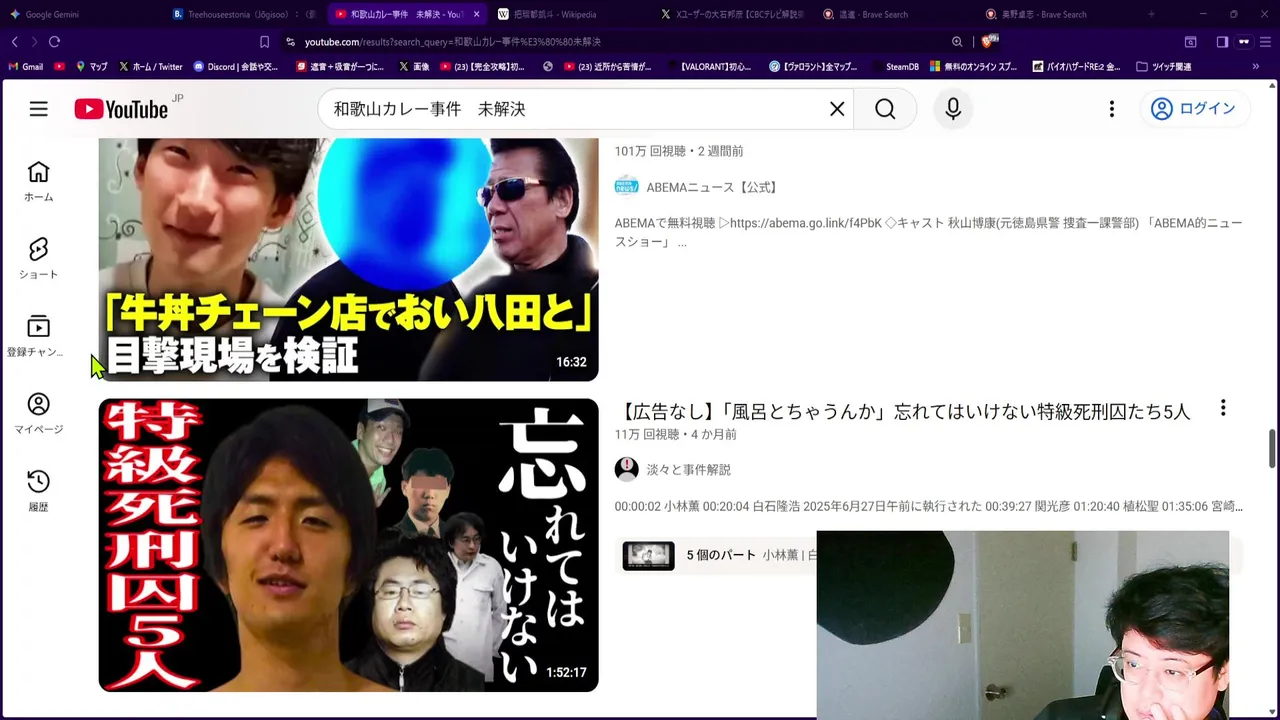The image size is (1280, 720).
Task: Open Brave Shields lion icon
Action: tap(988, 42)
